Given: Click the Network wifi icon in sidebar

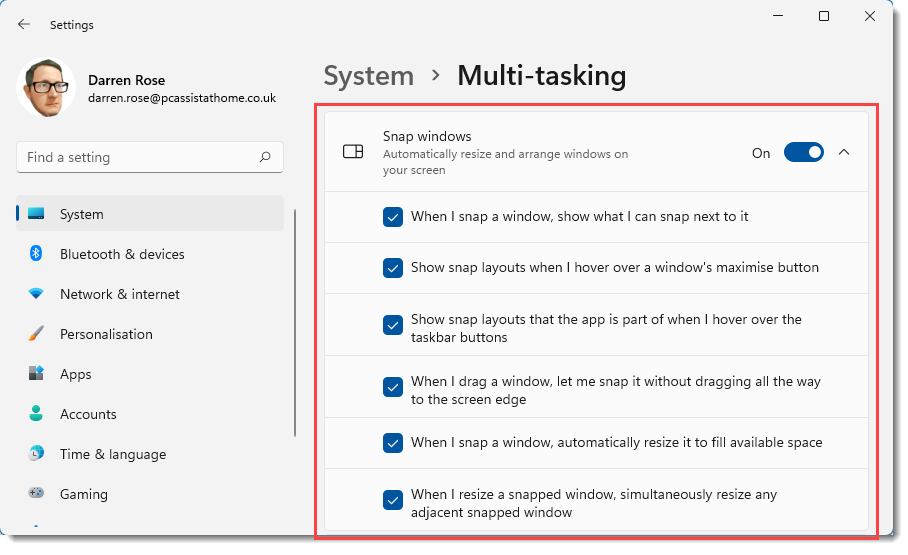Looking at the screenshot, I should [x=36, y=294].
